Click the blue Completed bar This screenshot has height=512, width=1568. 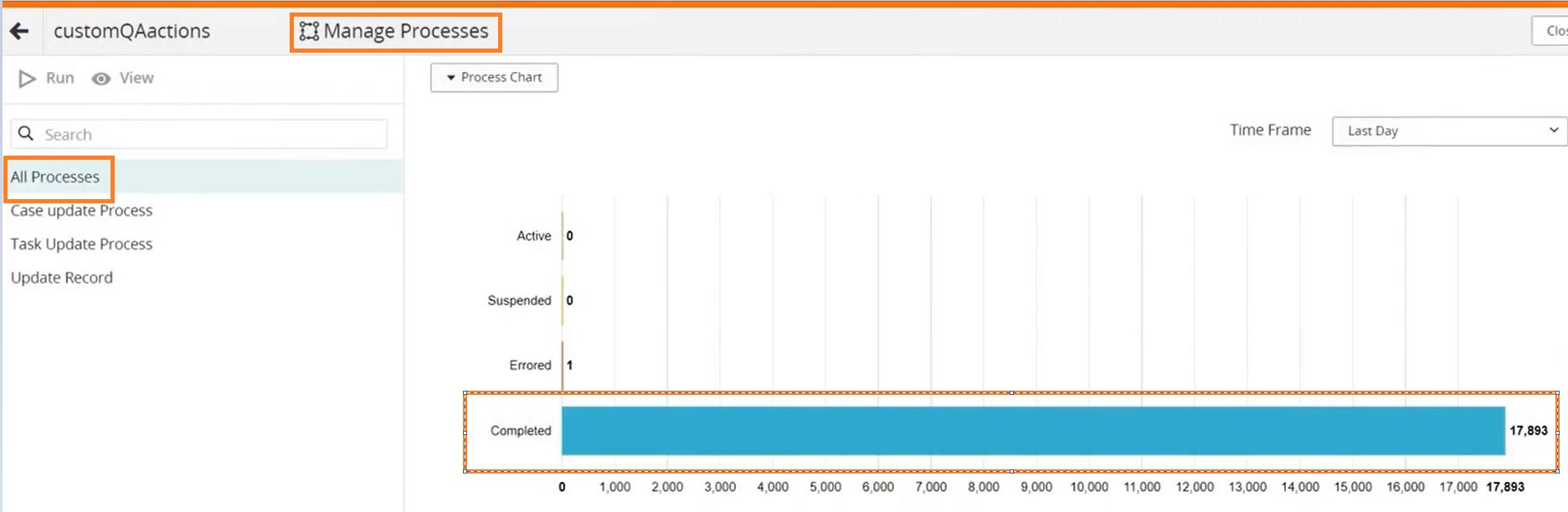1033,431
